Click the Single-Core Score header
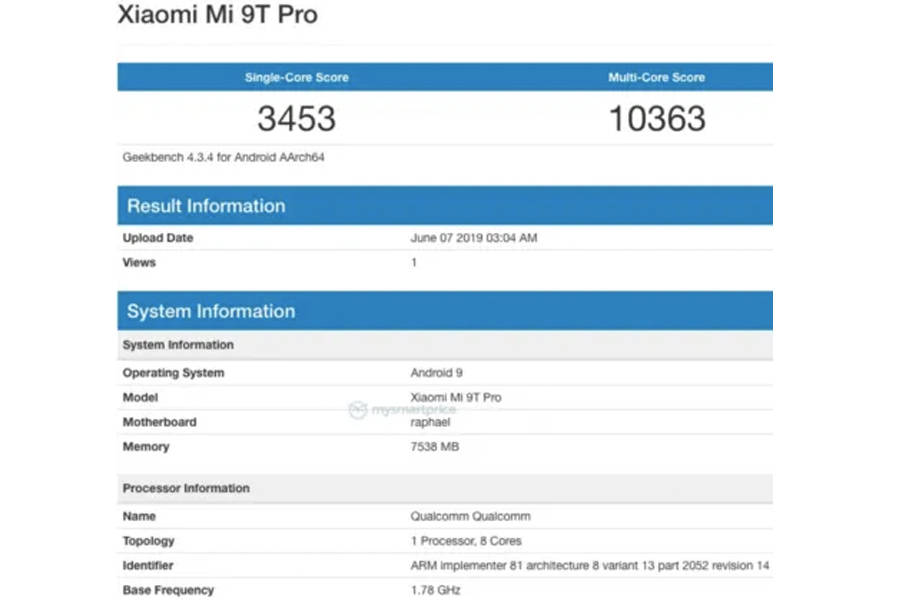 point(295,77)
